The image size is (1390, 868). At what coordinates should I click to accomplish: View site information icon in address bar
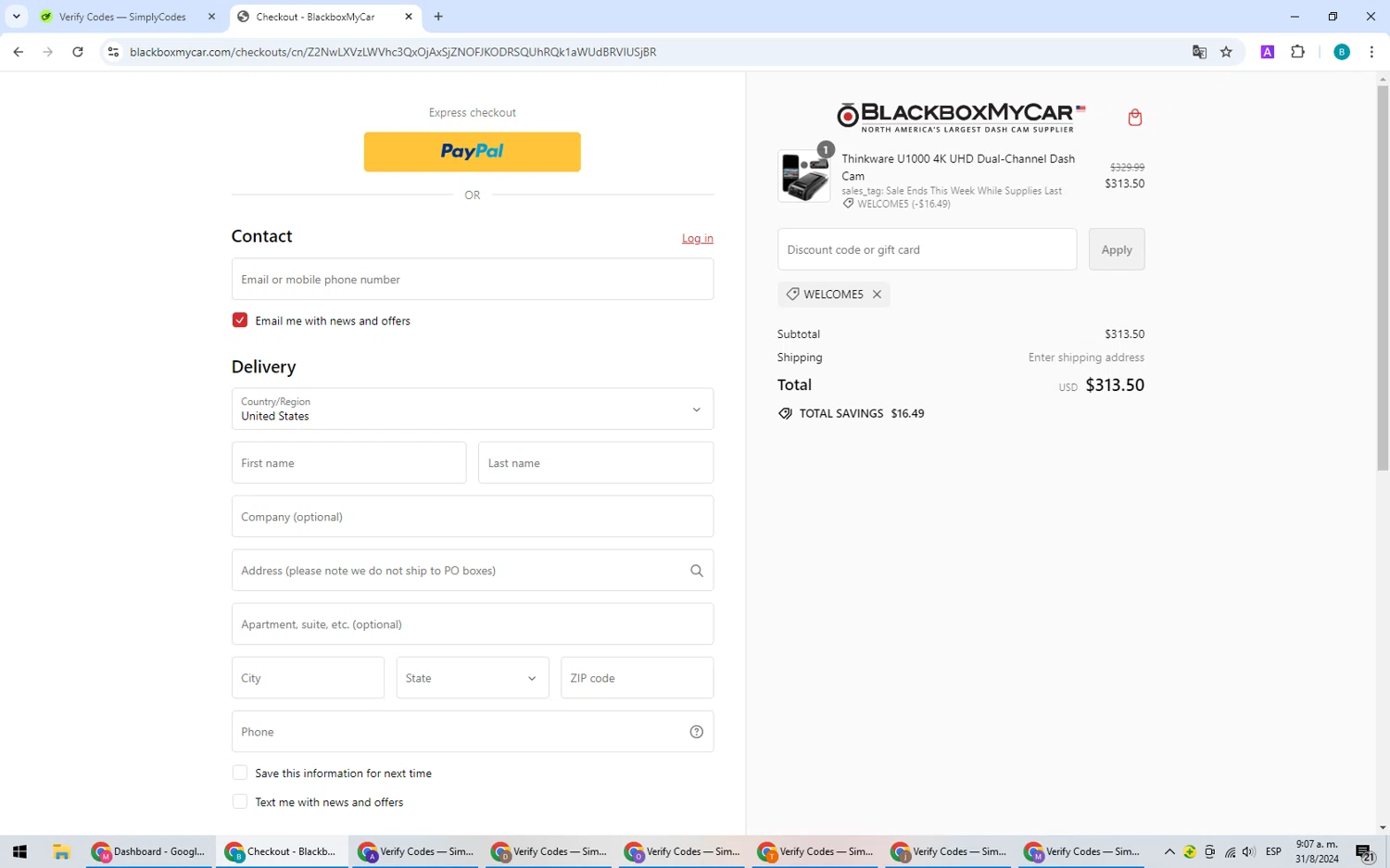click(113, 52)
